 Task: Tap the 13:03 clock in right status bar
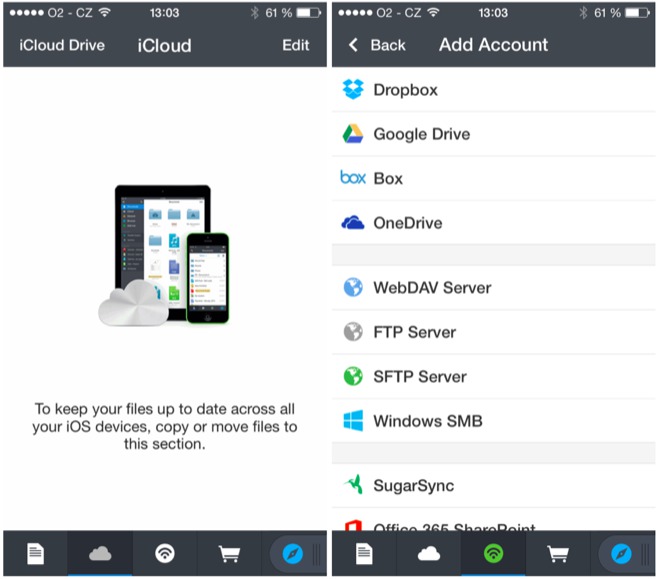click(493, 13)
